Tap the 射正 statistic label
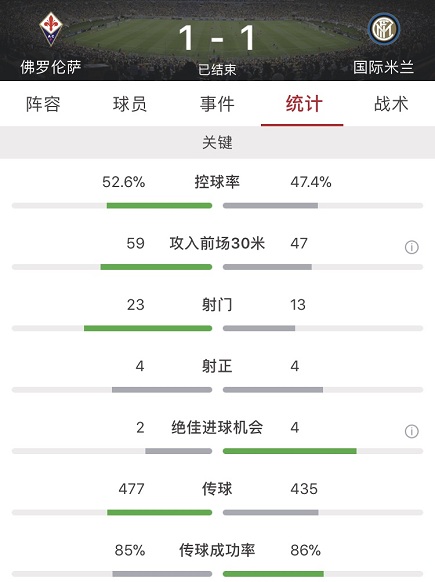 [x=217, y=366]
